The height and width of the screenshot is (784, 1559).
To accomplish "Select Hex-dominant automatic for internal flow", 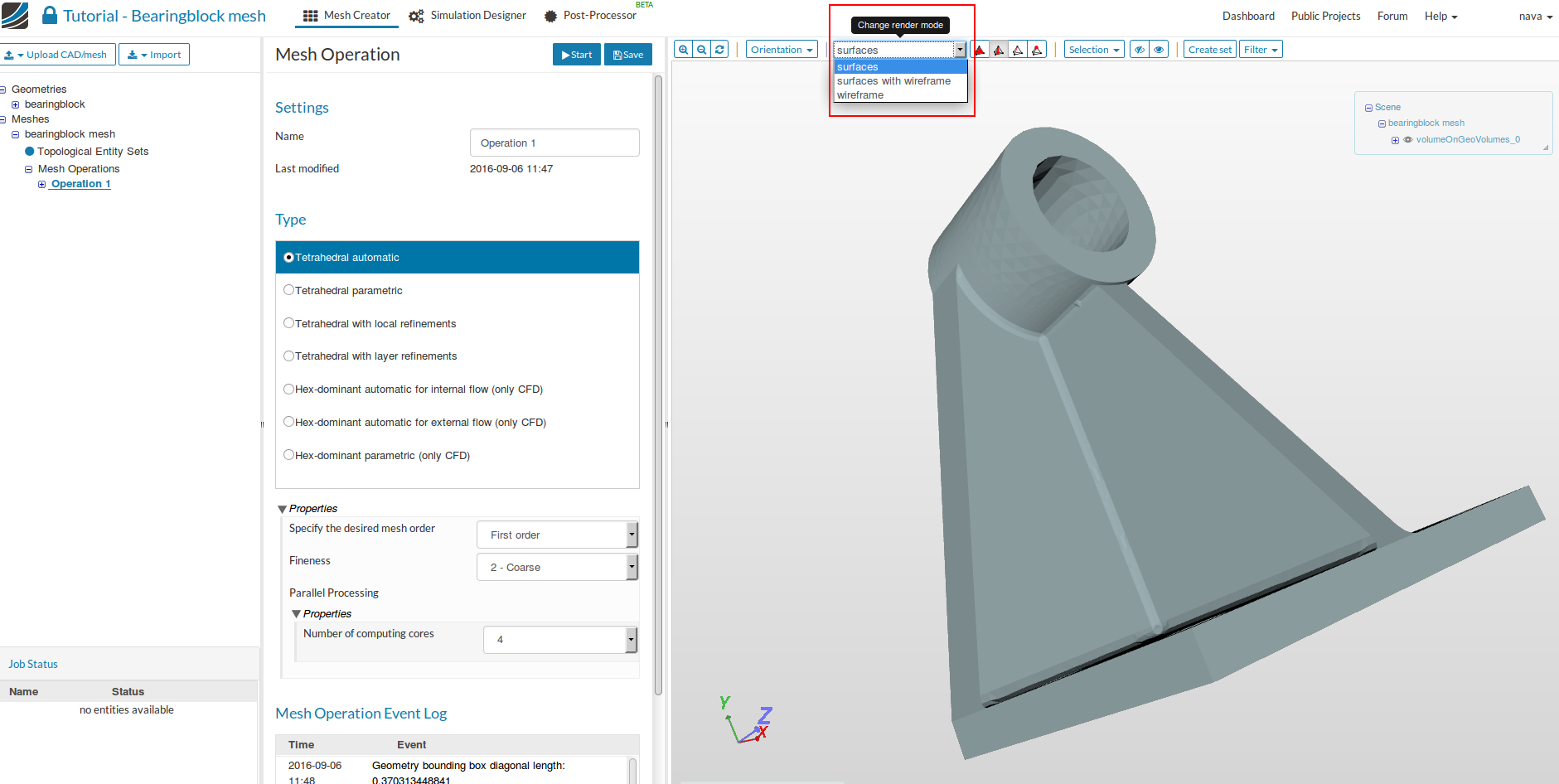I will 288,389.
